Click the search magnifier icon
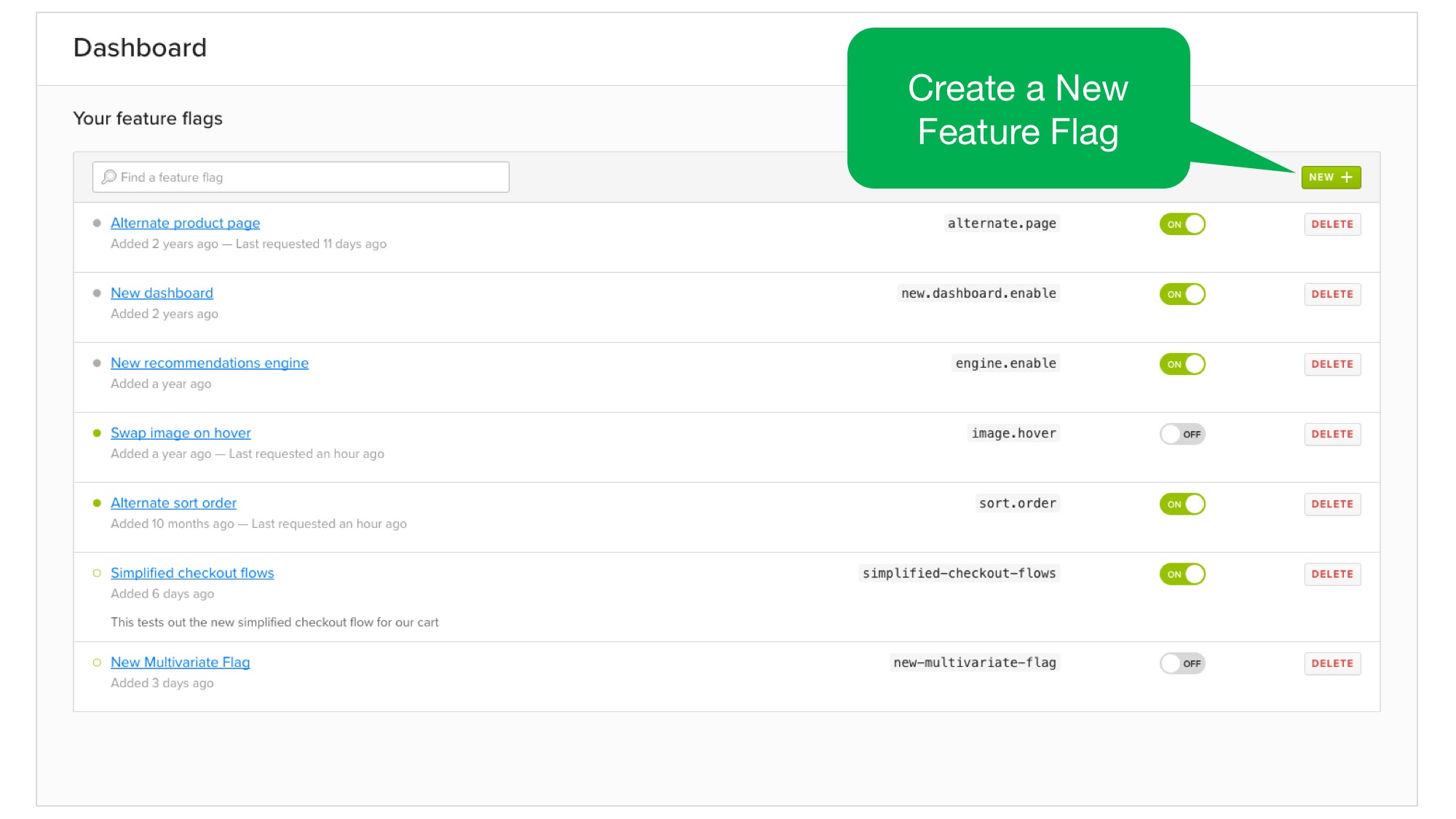 [109, 177]
